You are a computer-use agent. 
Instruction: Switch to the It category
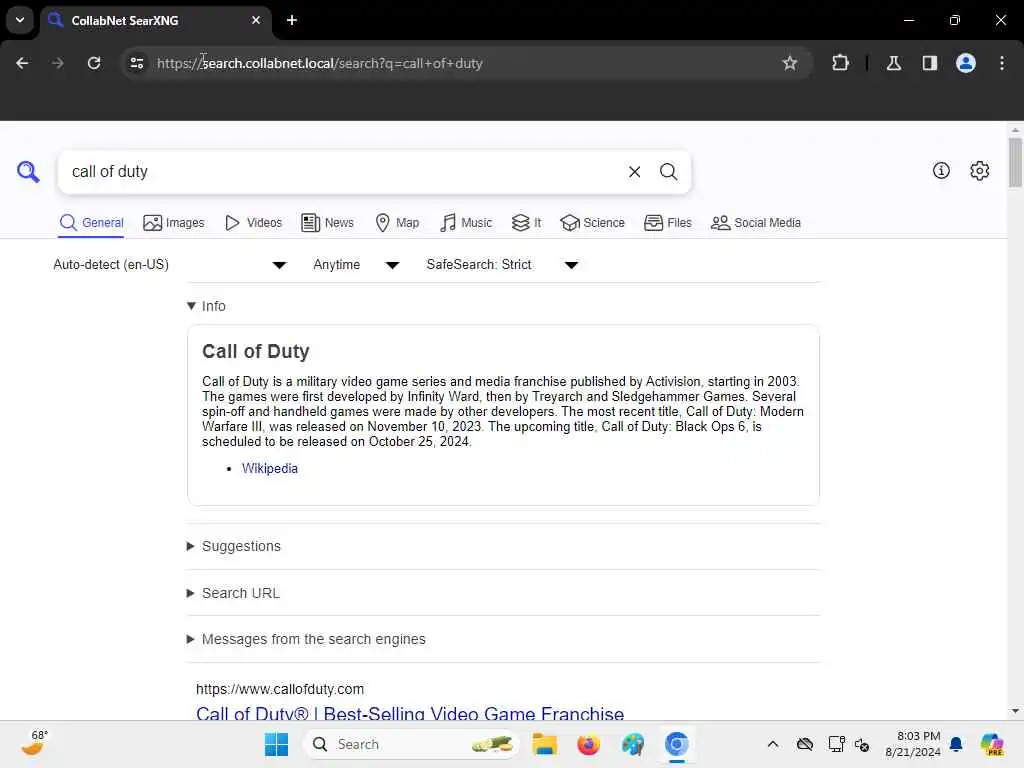[x=526, y=223]
